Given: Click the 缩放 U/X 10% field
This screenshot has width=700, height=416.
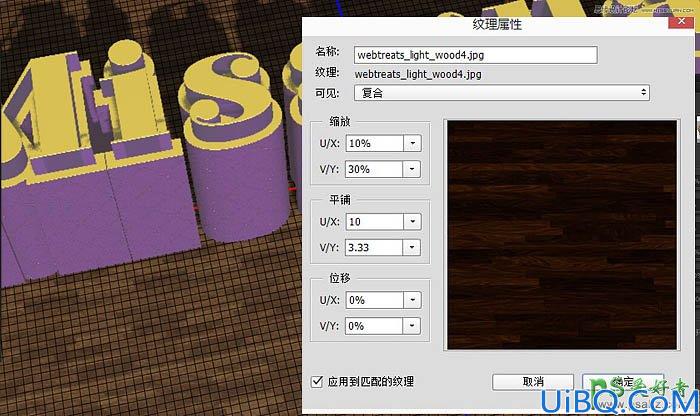Looking at the screenshot, I should pos(375,143).
